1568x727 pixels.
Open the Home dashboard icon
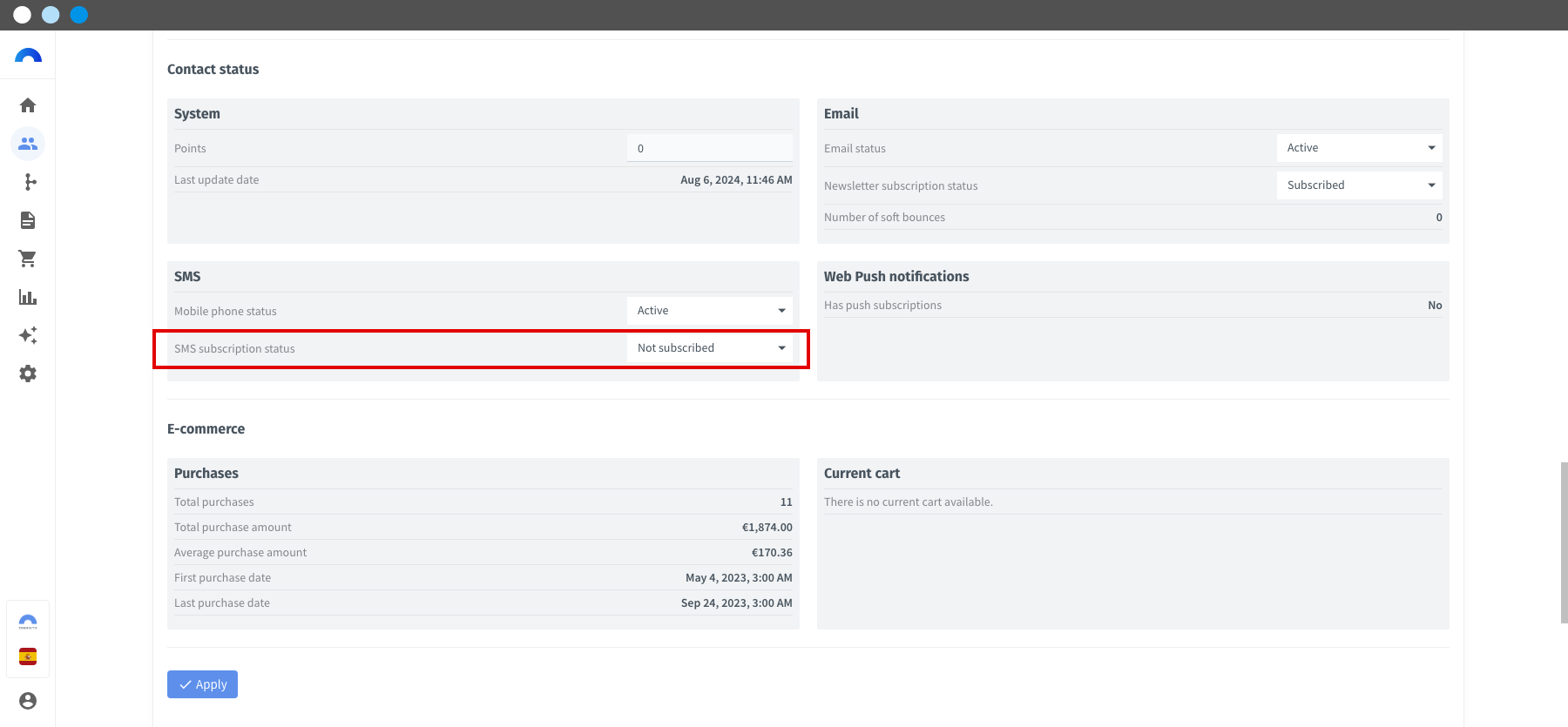click(28, 105)
